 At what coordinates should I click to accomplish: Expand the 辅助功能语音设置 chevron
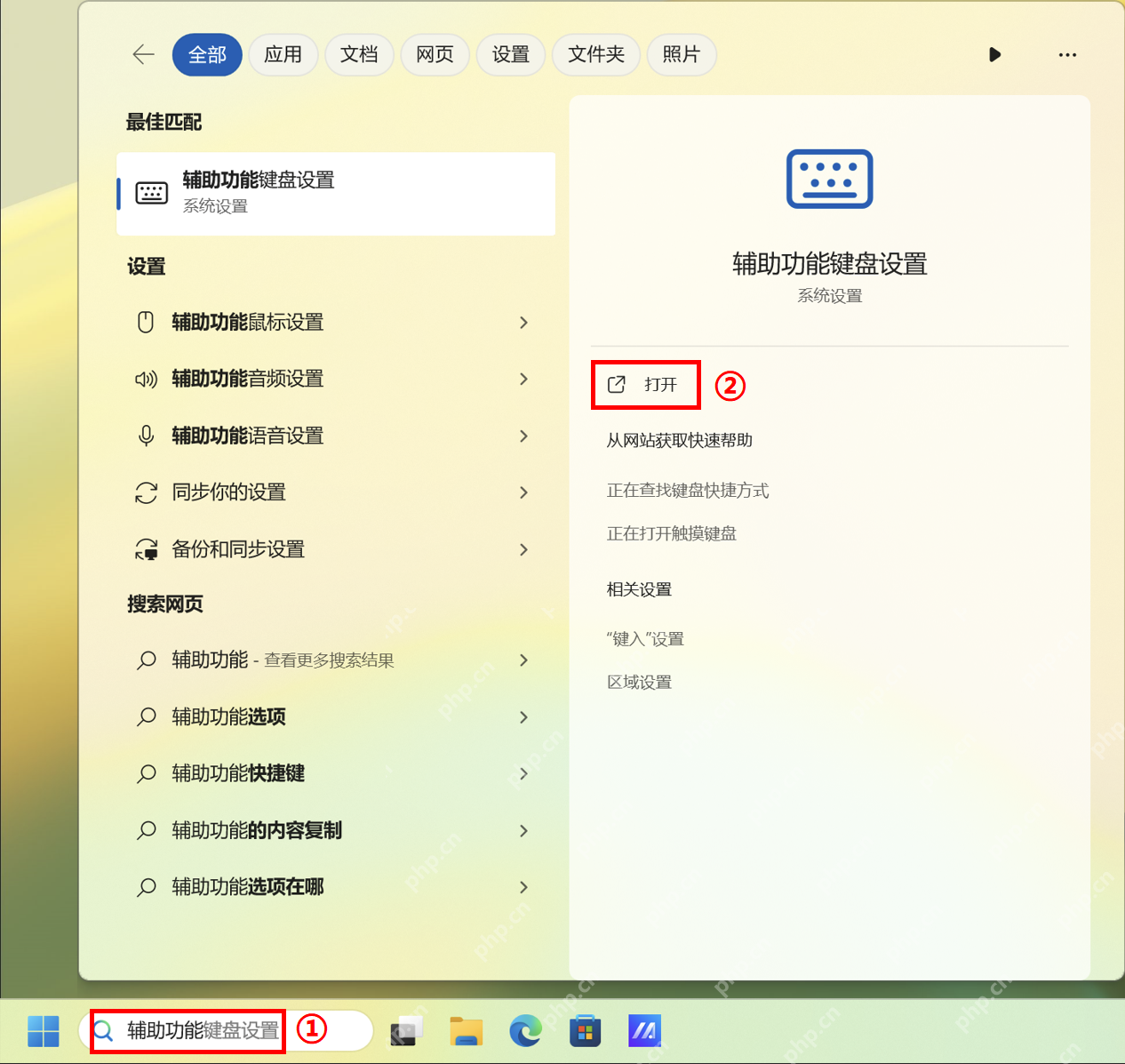[x=523, y=436]
